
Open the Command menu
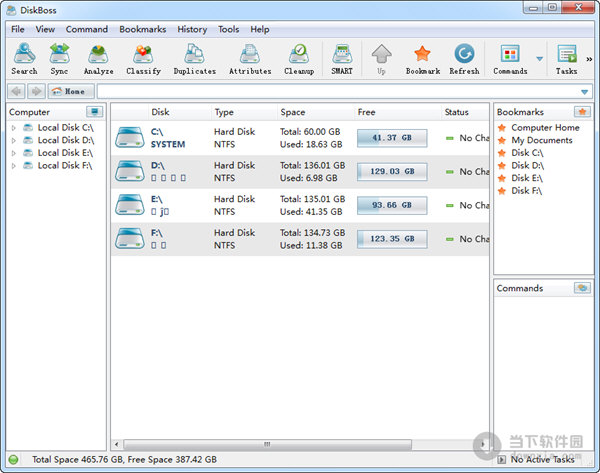(x=86, y=29)
